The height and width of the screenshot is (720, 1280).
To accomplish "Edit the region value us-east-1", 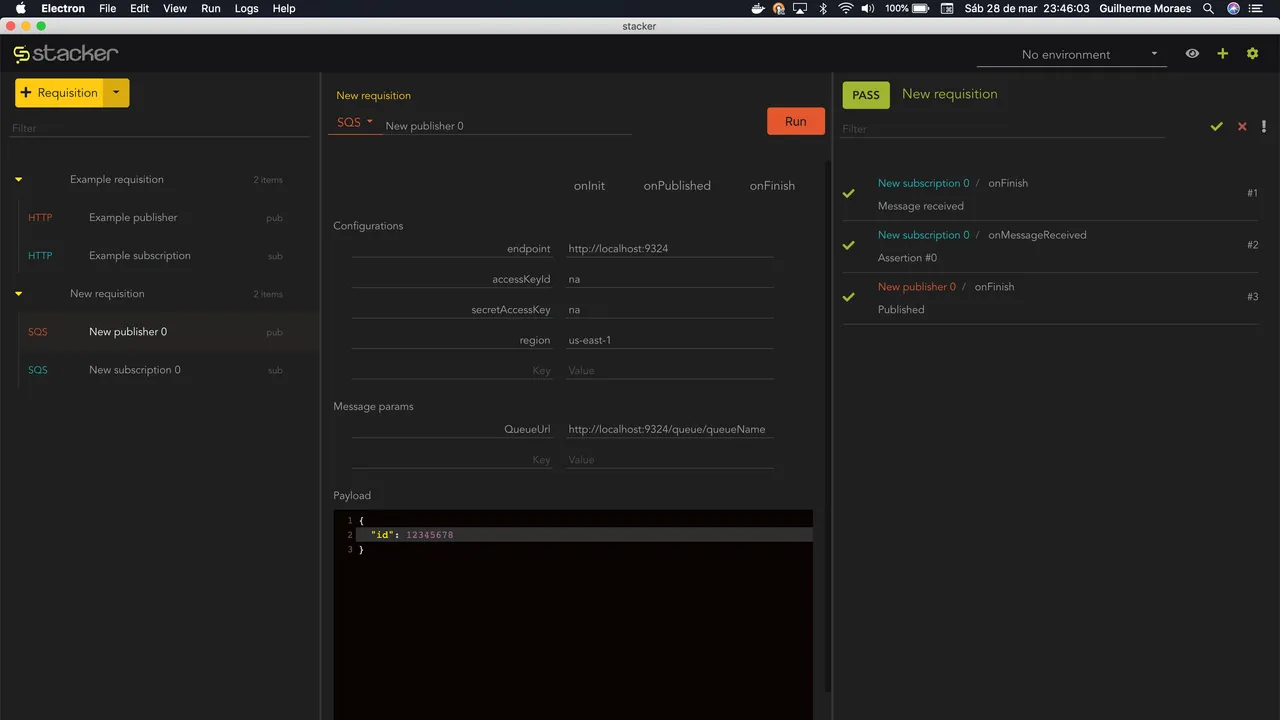I will 669,340.
